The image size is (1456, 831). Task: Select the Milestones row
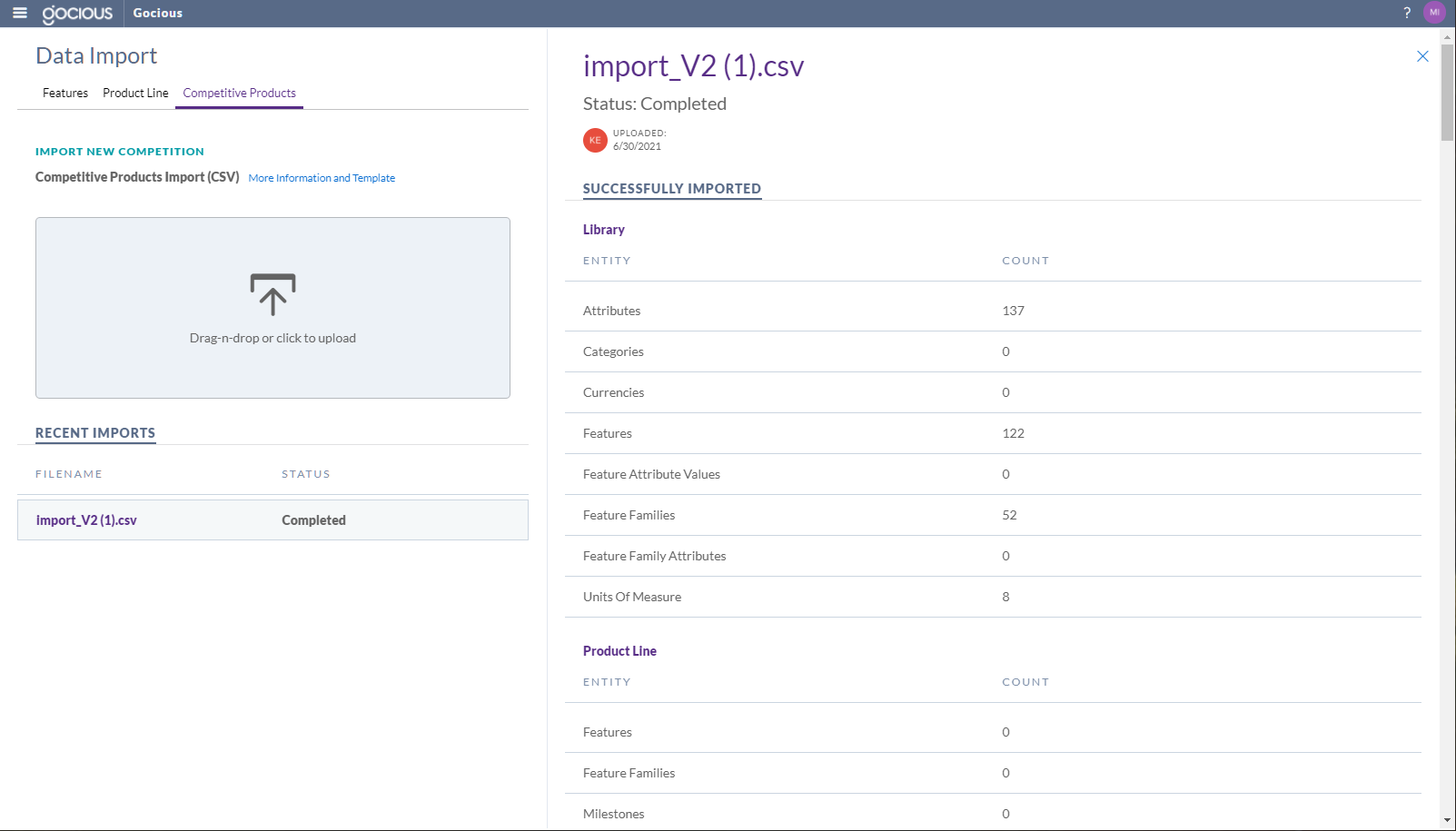(x=993, y=814)
